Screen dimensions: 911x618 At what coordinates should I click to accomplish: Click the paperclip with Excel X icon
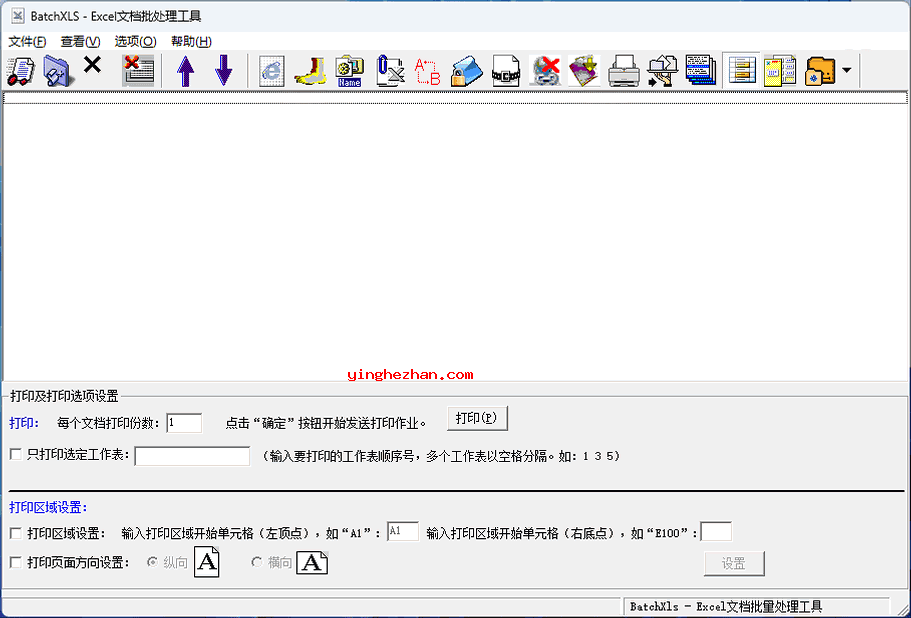pos(390,71)
